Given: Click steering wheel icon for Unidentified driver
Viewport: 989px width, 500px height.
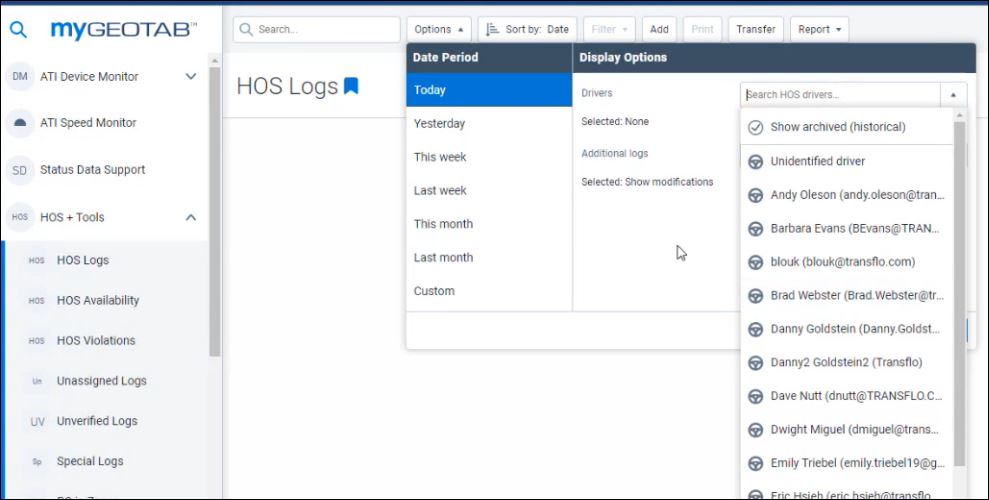Looking at the screenshot, I should 756,161.
